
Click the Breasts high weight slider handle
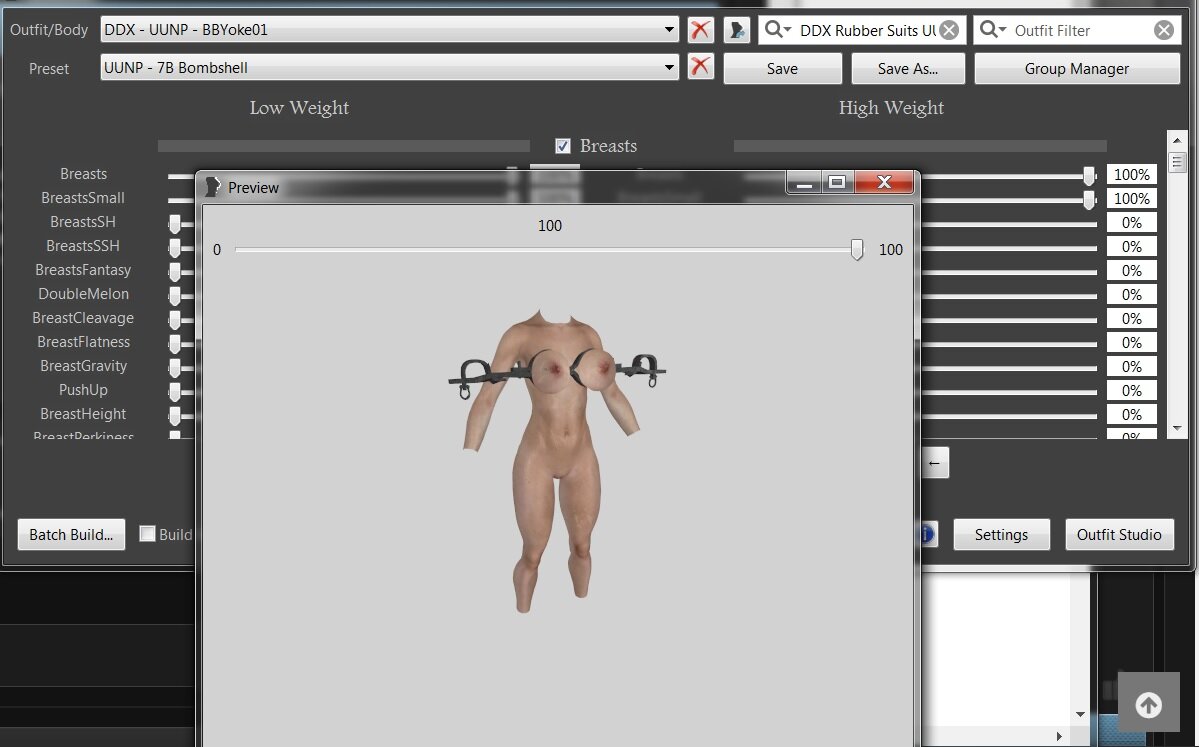(1089, 176)
